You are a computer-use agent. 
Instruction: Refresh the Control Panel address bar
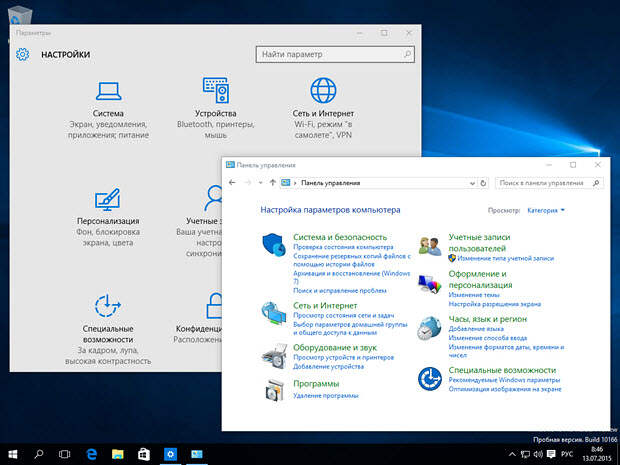[x=483, y=183]
